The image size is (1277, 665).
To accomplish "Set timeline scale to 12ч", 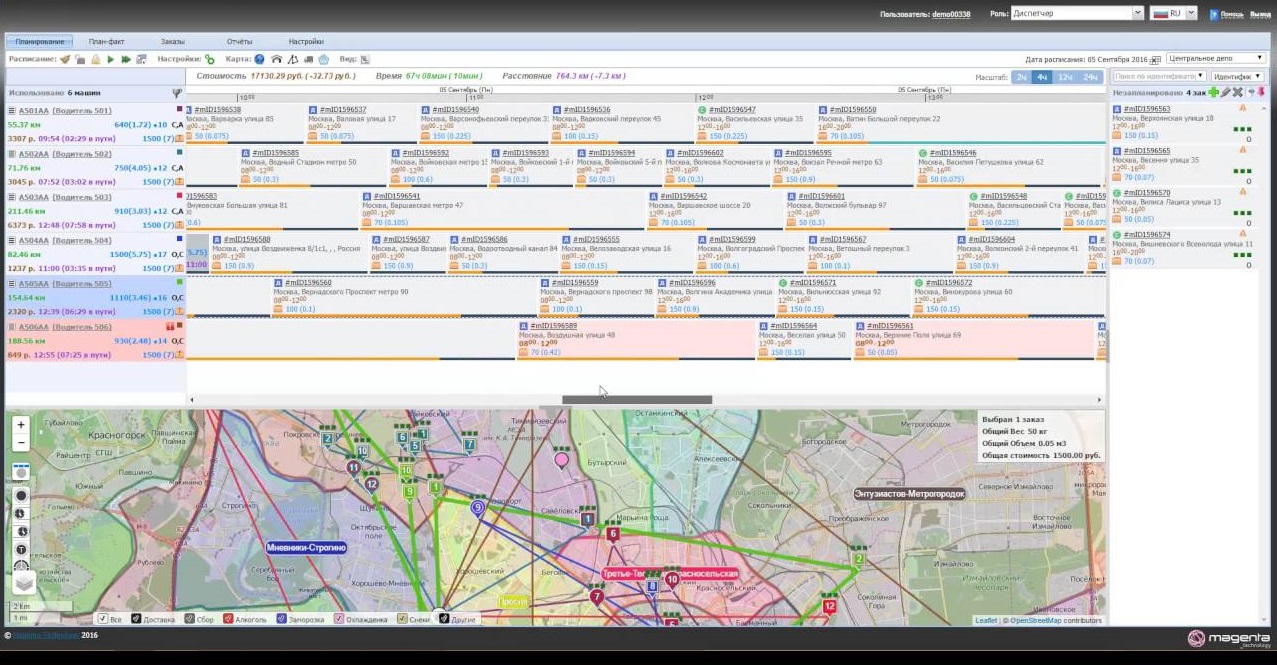I will (x=1065, y=77).
